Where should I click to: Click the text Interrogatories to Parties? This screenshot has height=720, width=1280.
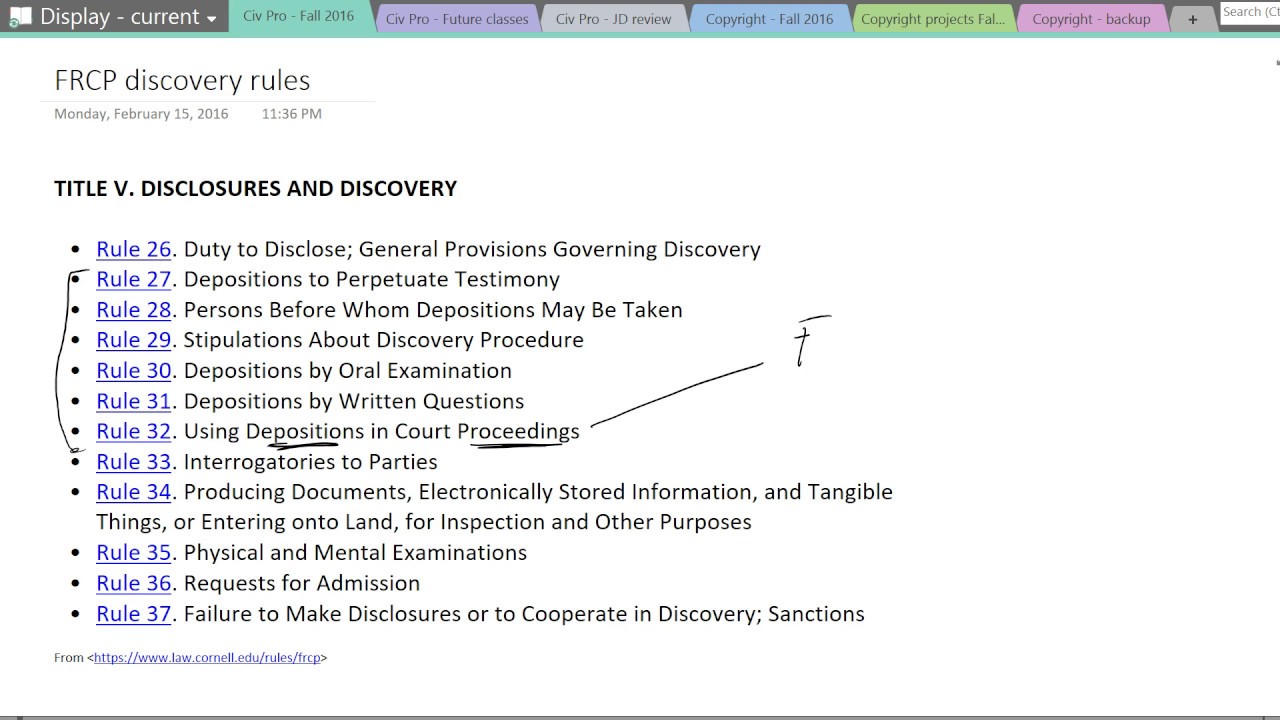(x=311, y=462)
